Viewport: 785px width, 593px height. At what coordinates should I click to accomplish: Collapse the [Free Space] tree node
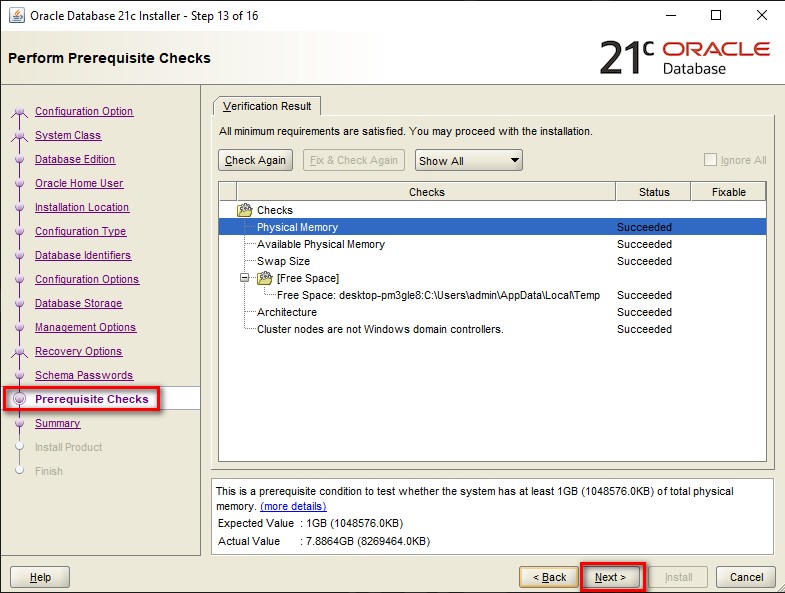[244, 277]
